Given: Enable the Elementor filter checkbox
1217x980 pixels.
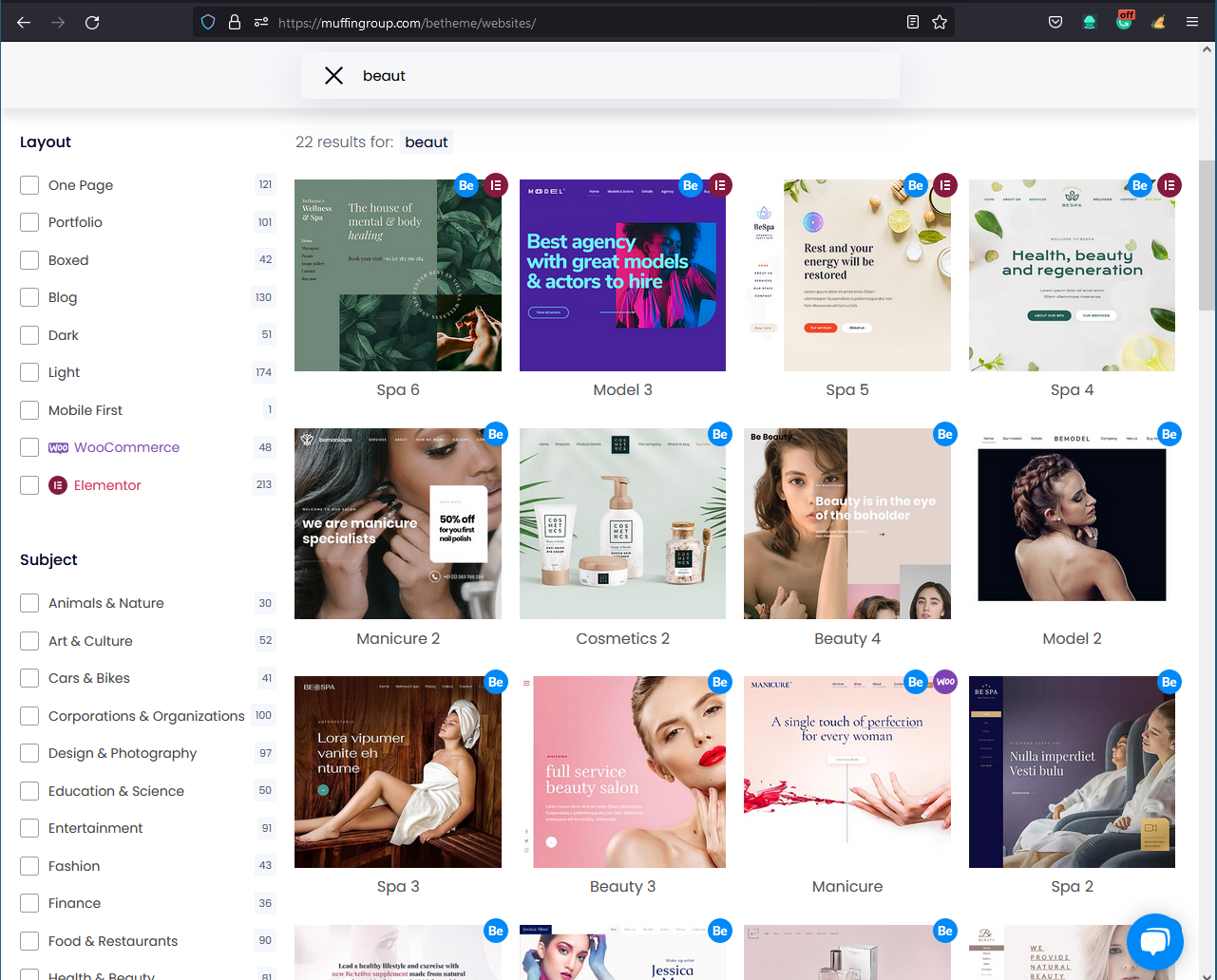Looking at the screenshot, I should [x=29, y=485].
